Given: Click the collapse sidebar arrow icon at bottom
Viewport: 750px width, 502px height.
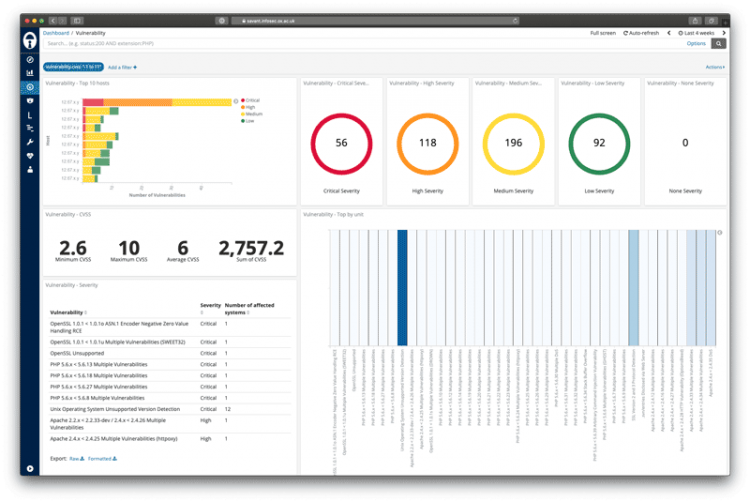Looking at the screenshot, I should point(30,469).
